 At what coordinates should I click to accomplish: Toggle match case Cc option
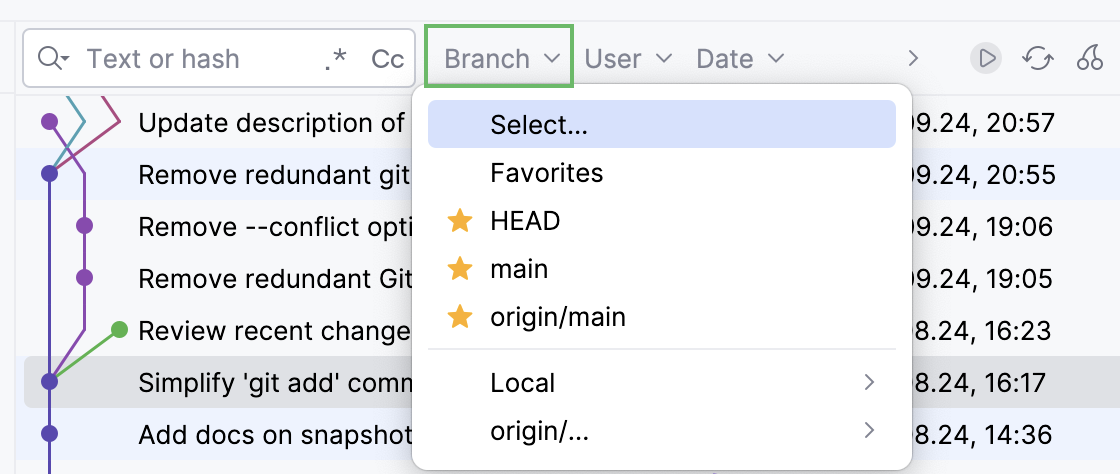point(387,59)
